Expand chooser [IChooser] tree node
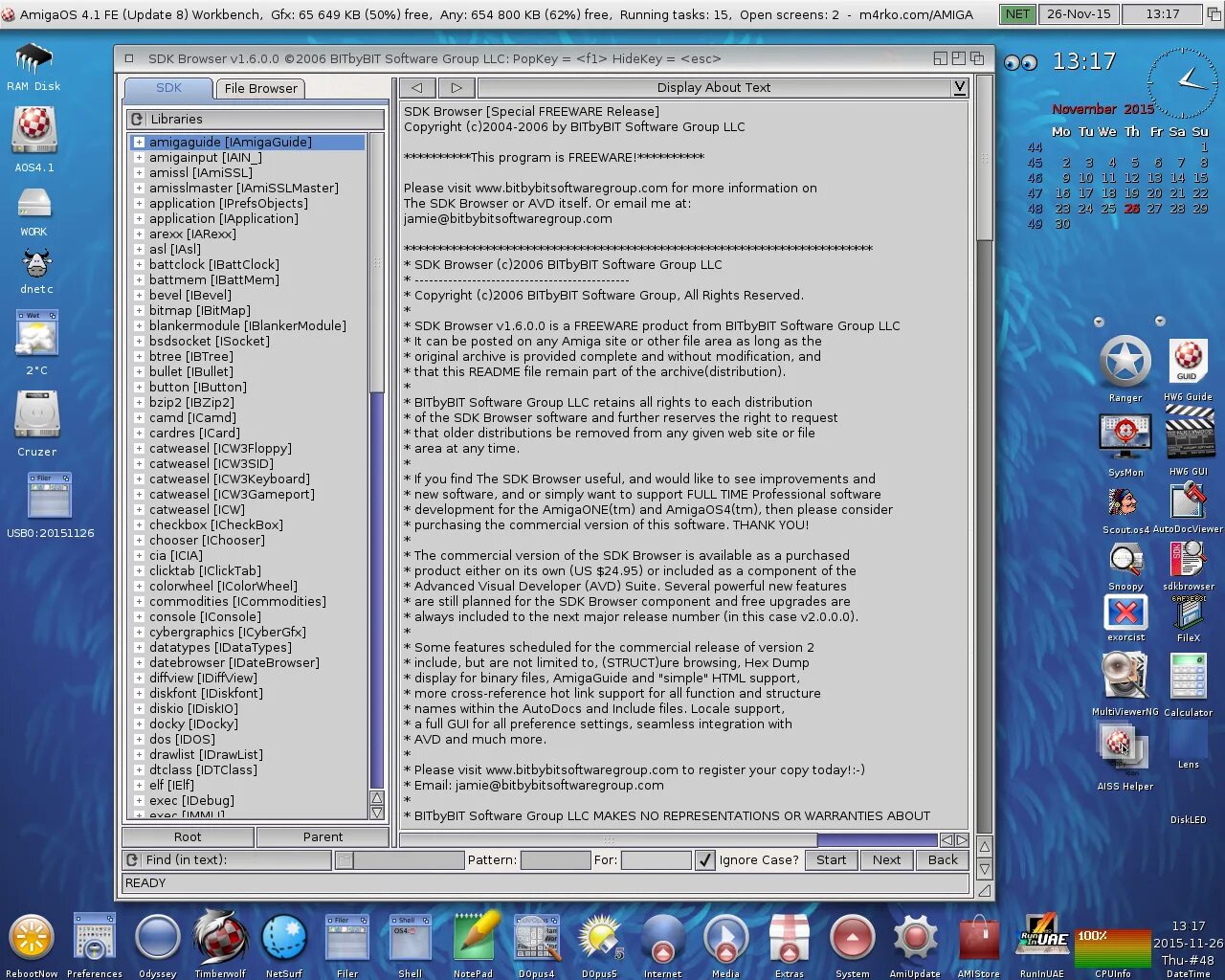Image resolution: width=1225 pixels, height=980 pixels. [139, 540]
